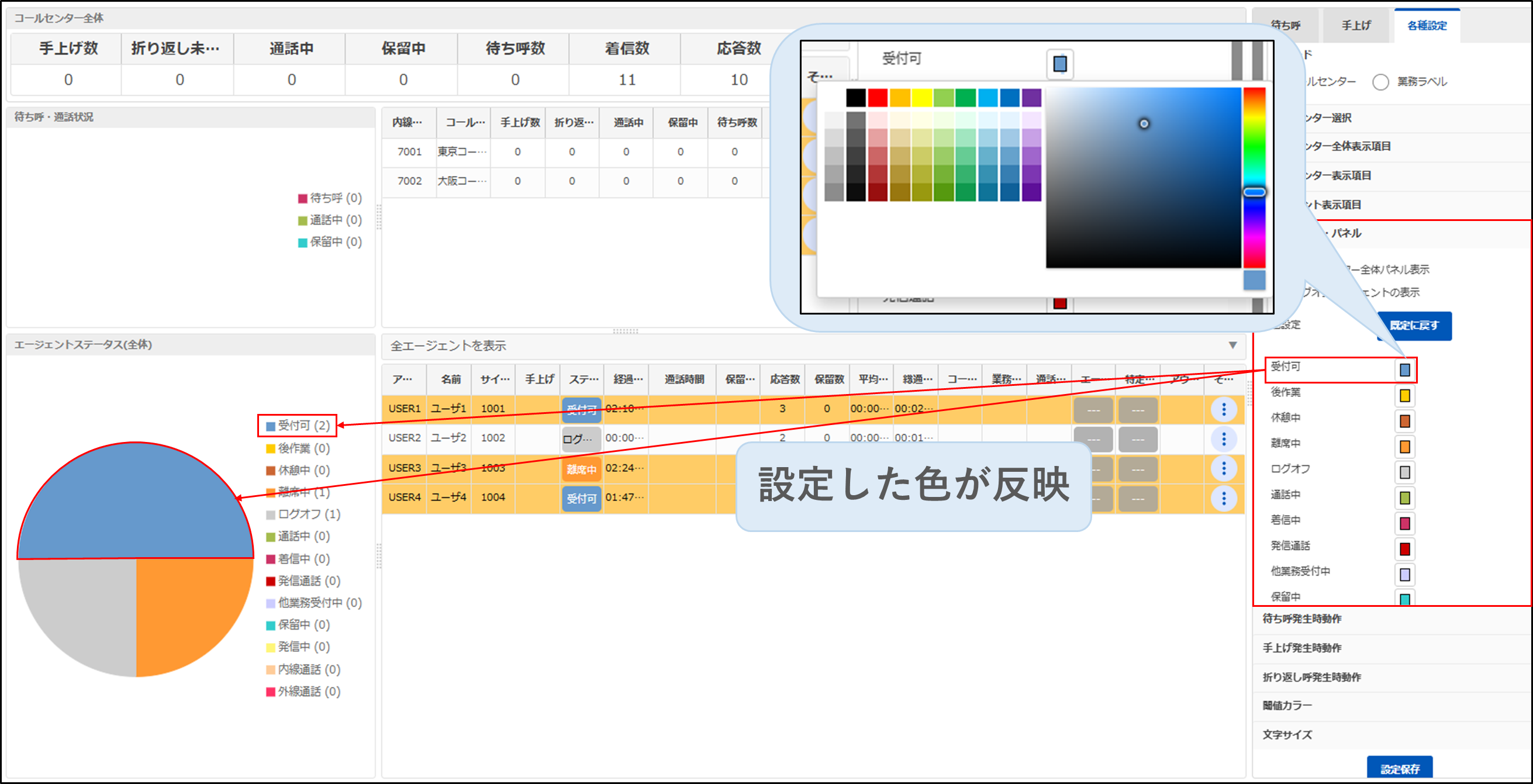Open 後作業 color swatch in settings
Screen dimensions: 1533x784
coord(1404,396)
